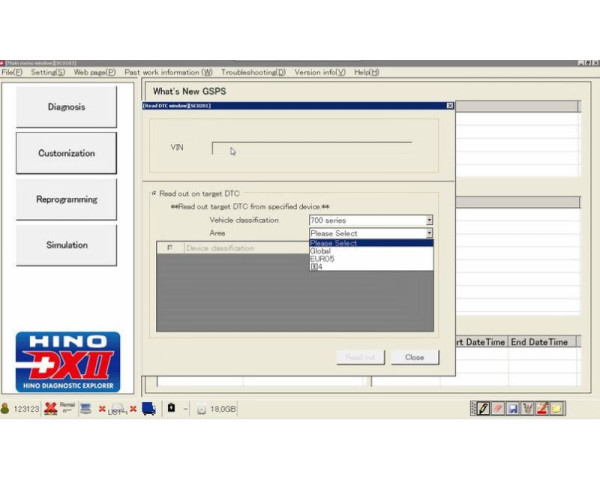Select the 'Read out on target DTC' radio button
The height and width of the screenshot is (480, 600).
pos(154,193)
